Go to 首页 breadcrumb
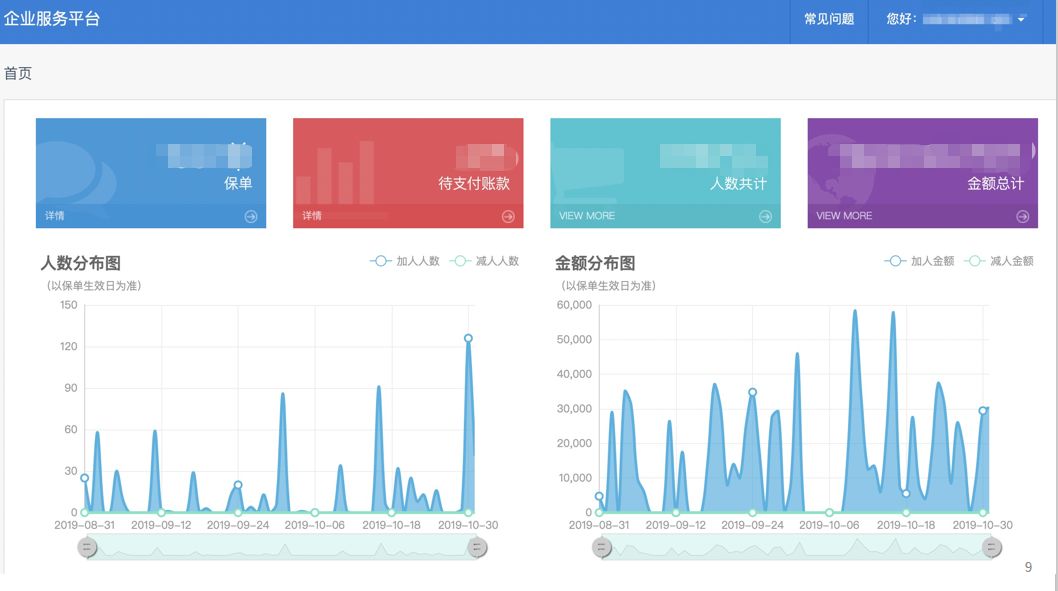 [x=18, y=73]
